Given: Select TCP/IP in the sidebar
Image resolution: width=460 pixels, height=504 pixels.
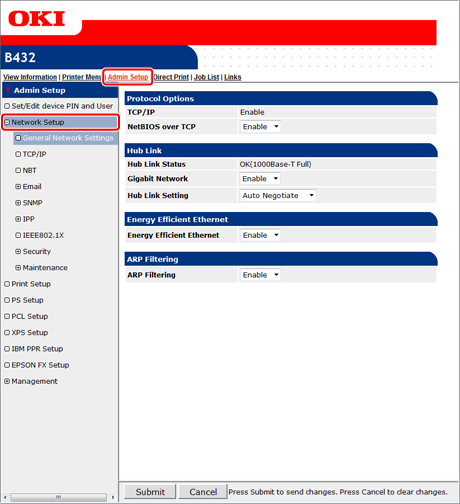Looking at the screenshot, I should point(34,154).
